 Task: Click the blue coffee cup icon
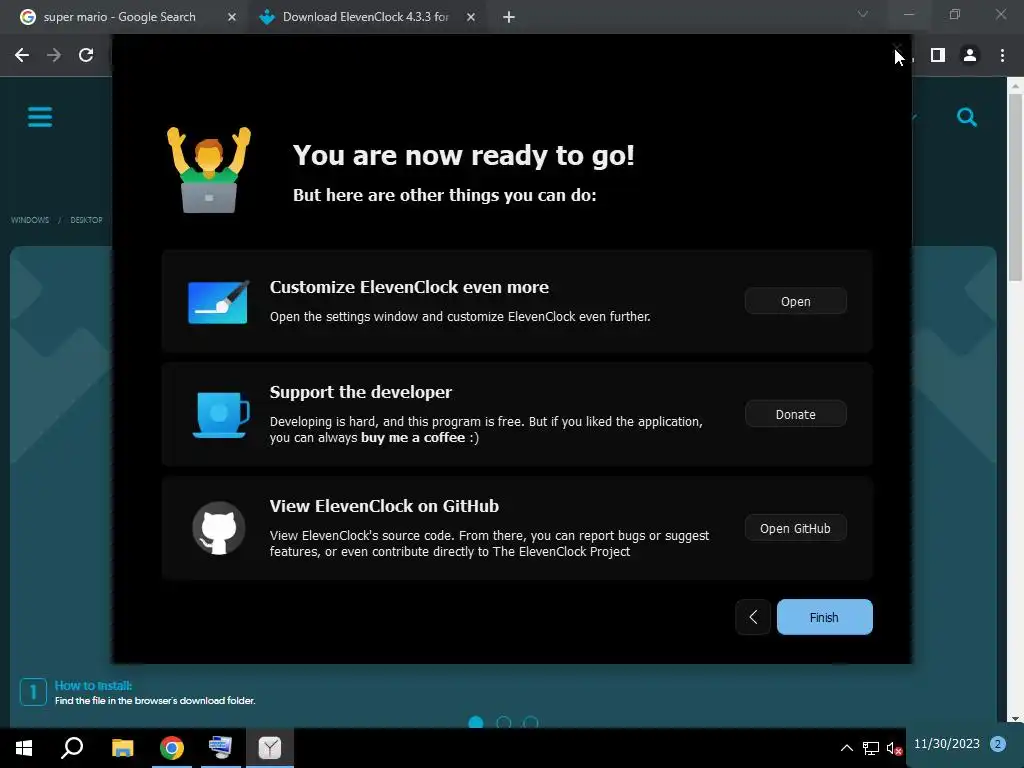pyautogui.click(x=221, y=415)
